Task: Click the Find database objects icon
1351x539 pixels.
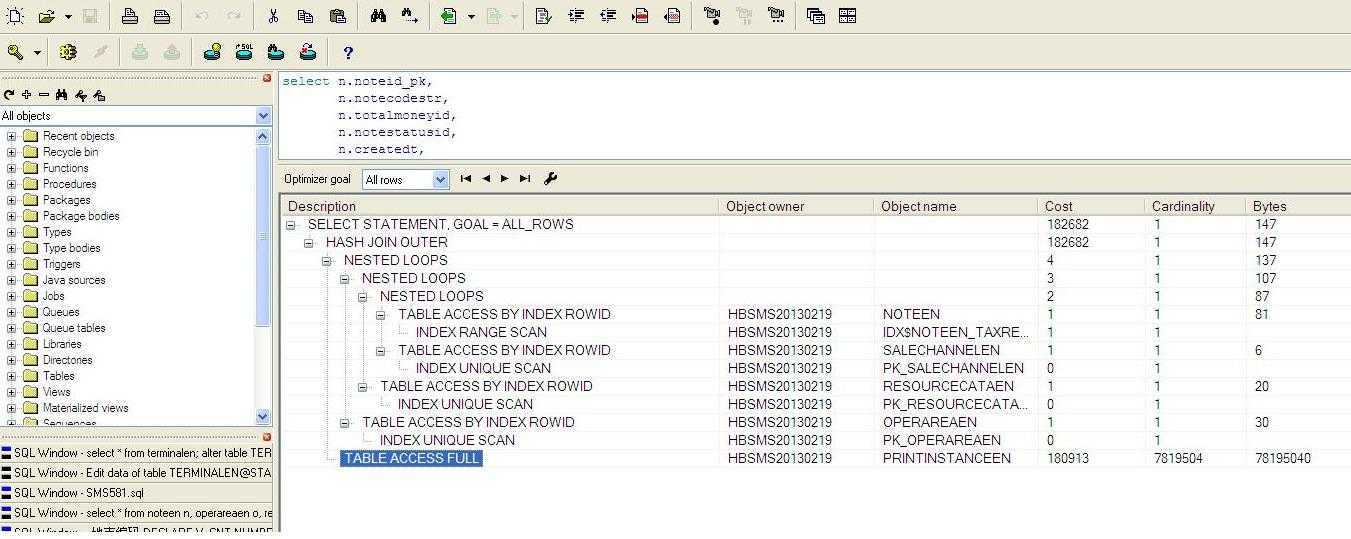Action: 276,52
